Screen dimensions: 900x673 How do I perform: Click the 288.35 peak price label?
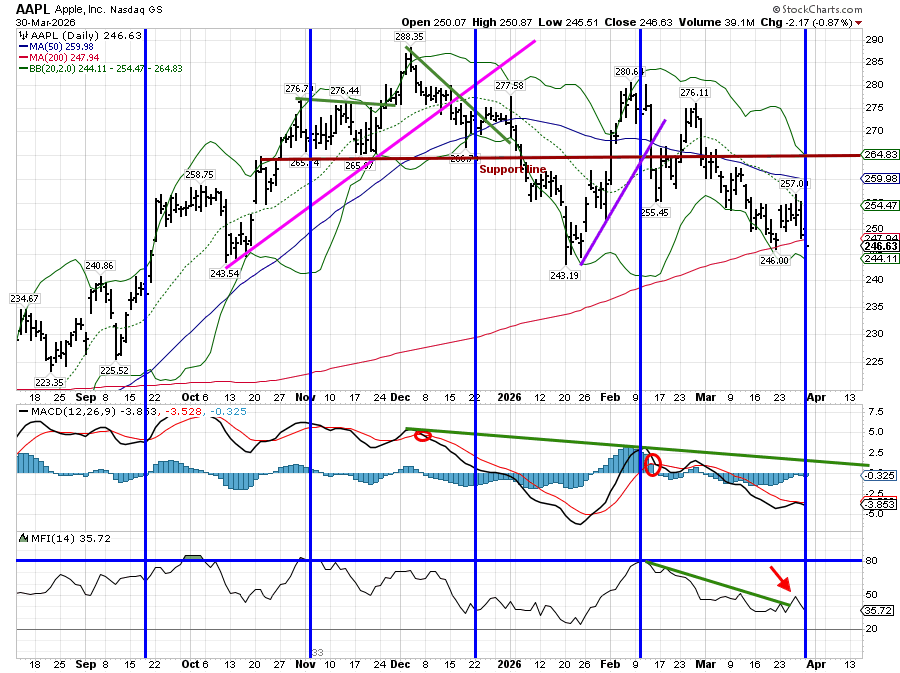pos(408,36)
